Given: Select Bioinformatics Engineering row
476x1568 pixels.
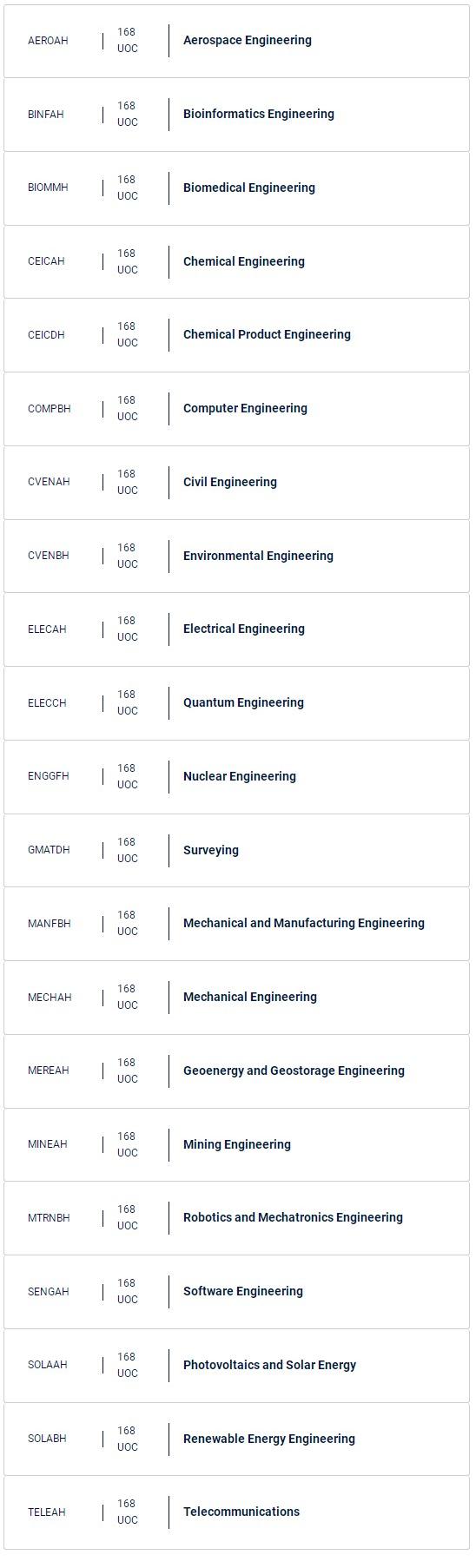Looking at the screenshot, I should pyautogui.click(x=236, y=115).
